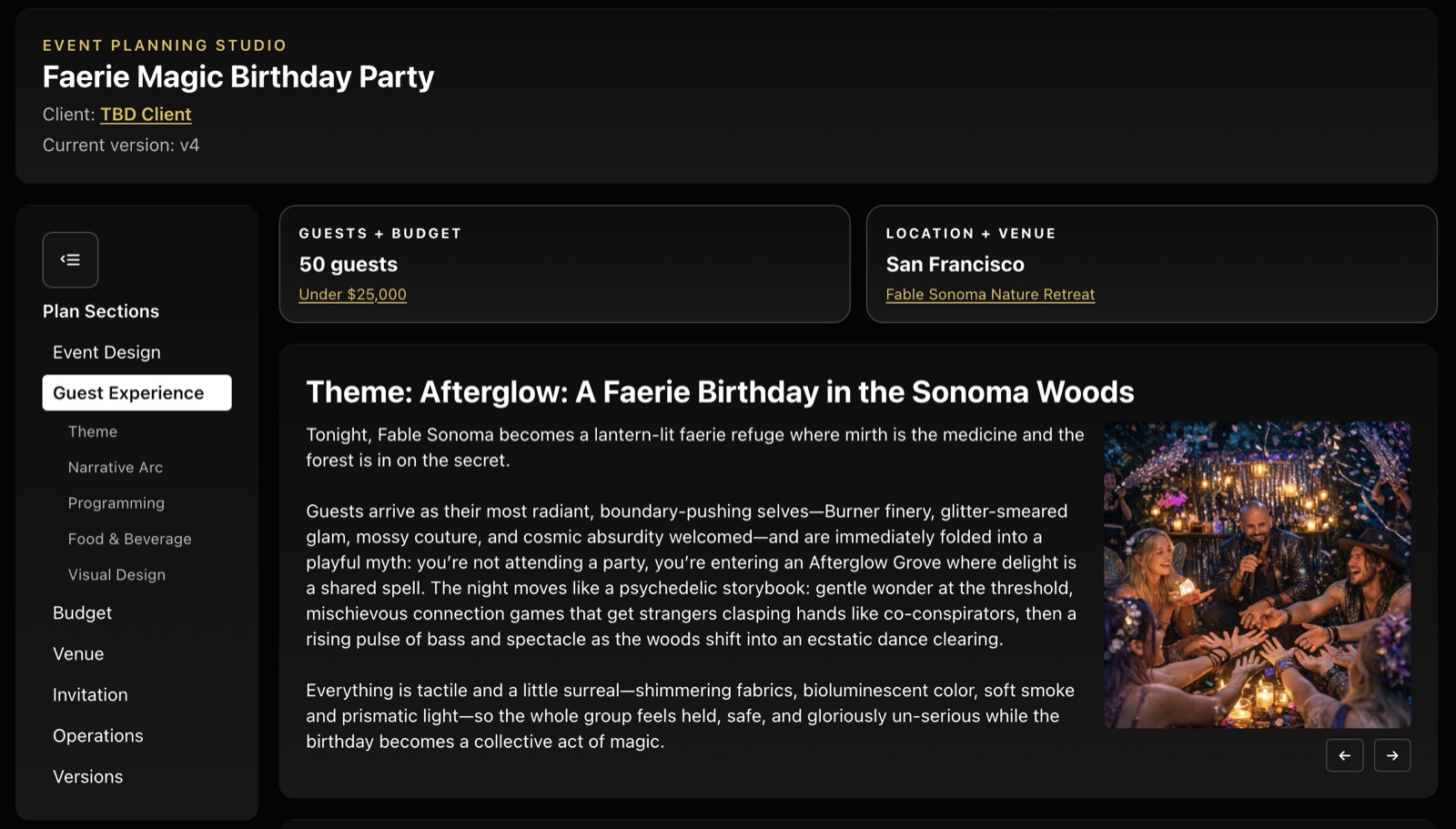This screenshot has width=1456, height=829.
Task: Jump to the Narrative Arc subsection
Action: pos(116,468)
